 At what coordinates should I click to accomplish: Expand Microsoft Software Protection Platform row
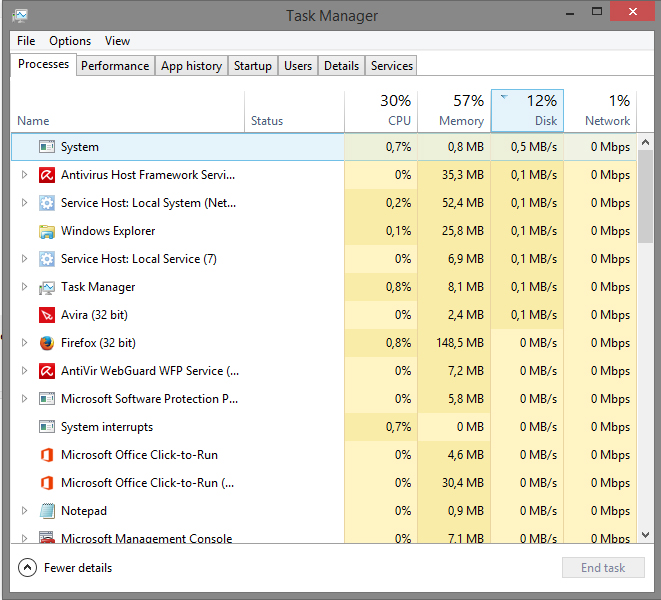24,398
